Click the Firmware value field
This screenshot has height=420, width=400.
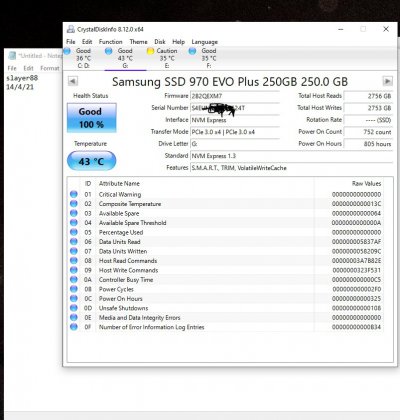coord(235,96)
